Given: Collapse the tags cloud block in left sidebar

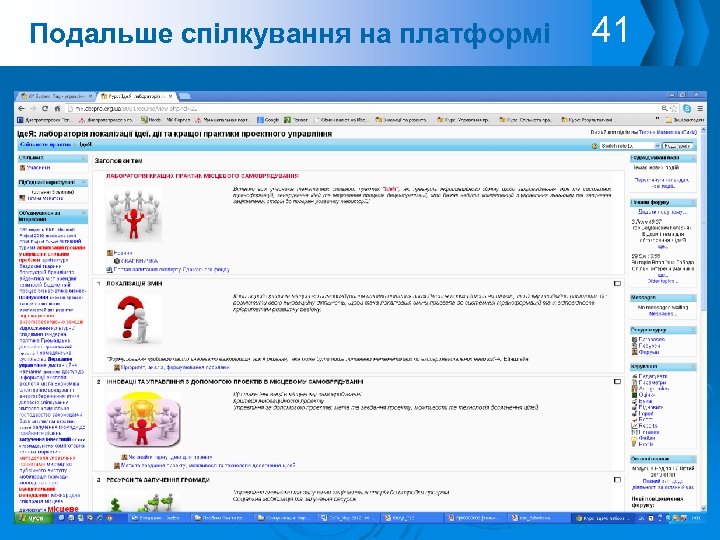Looking at the screenshot, I should point(84,213).
